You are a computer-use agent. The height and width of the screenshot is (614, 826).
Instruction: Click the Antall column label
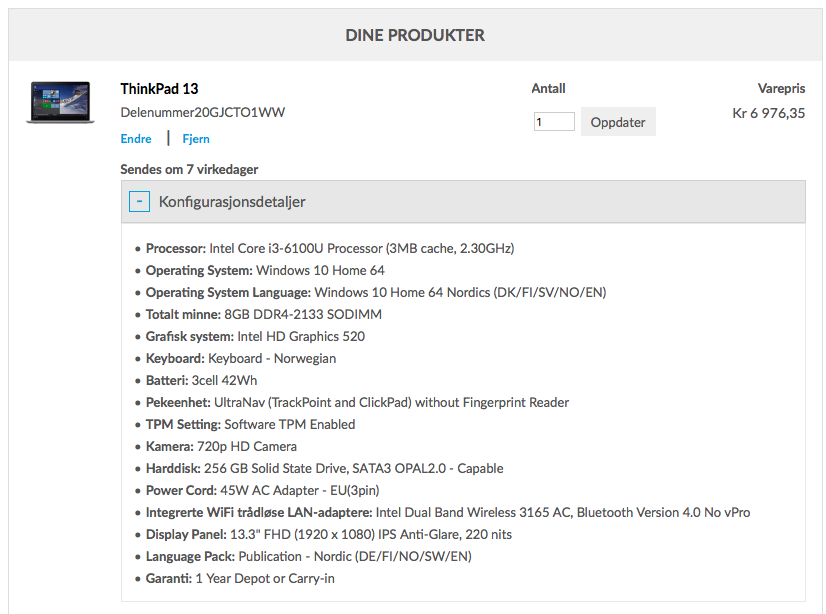[548, 88]
